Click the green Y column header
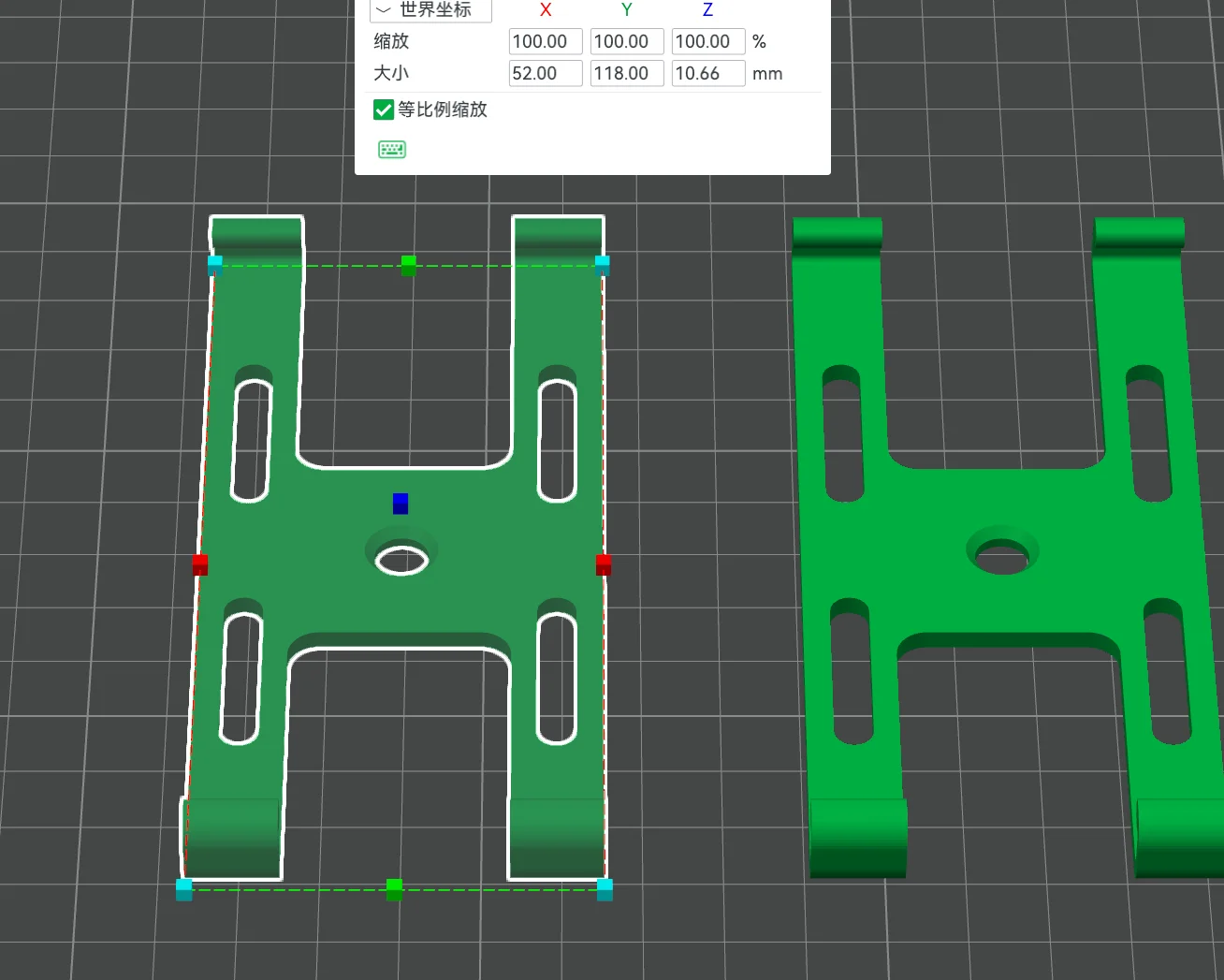The width and height of the screenshot is (1224, 980). [x=627, y=10]
